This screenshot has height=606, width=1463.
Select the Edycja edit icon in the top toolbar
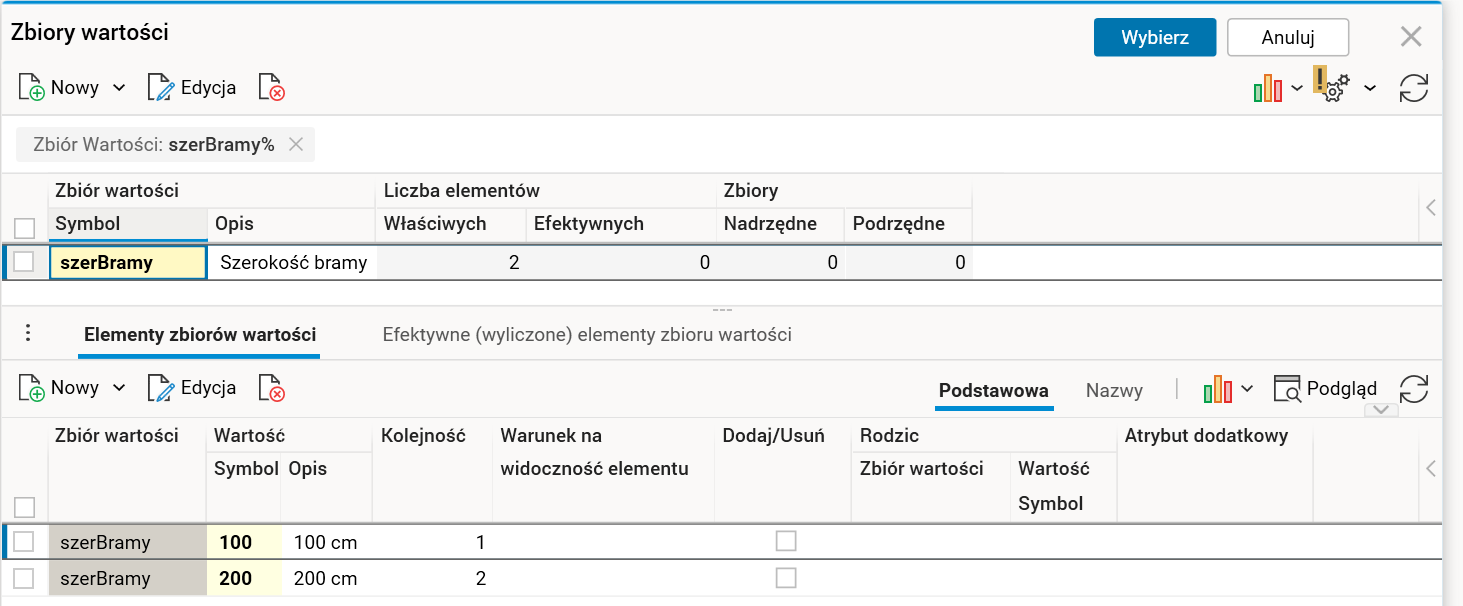tap(161, 87)
